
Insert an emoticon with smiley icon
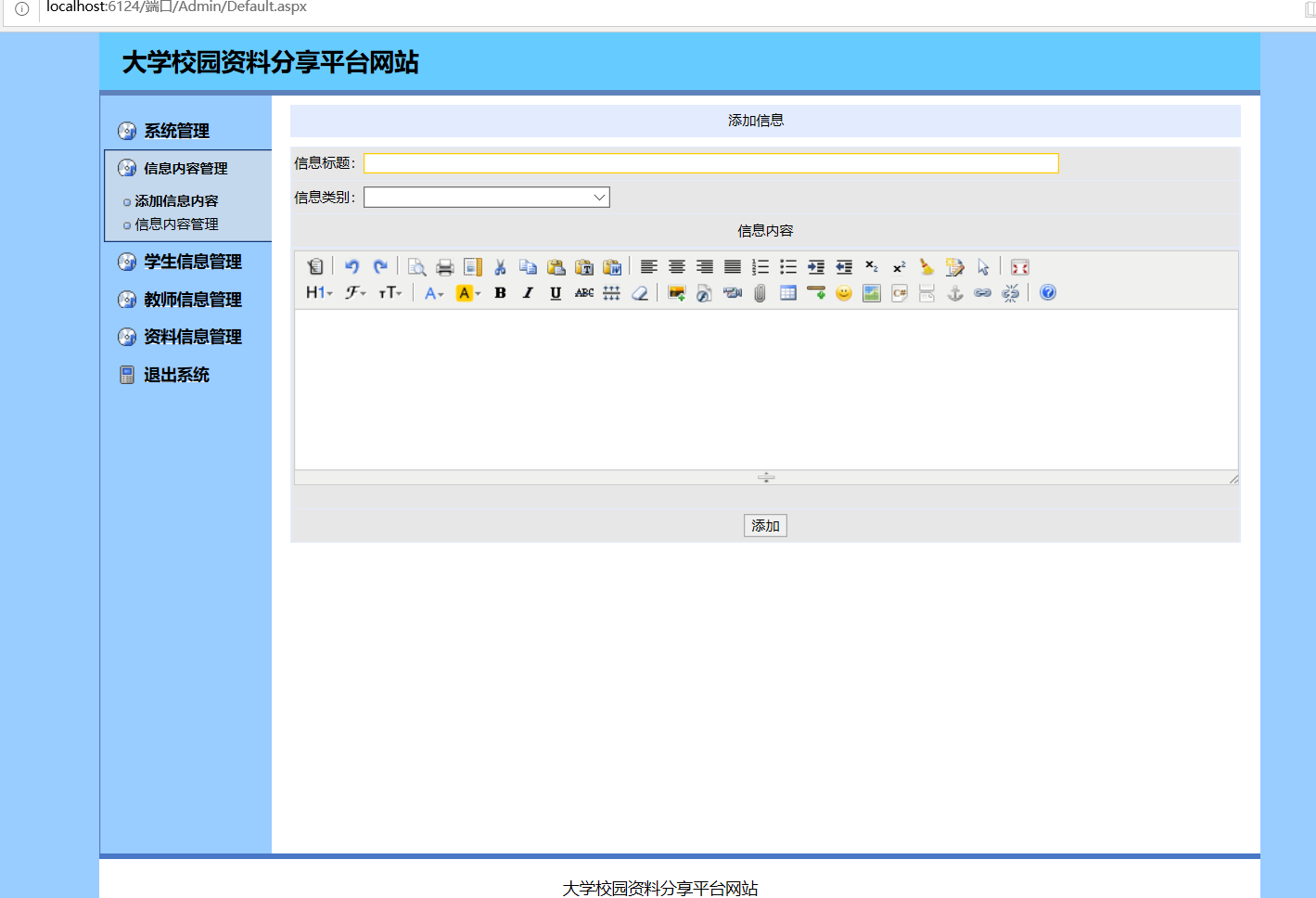click(x=844, y=293)
